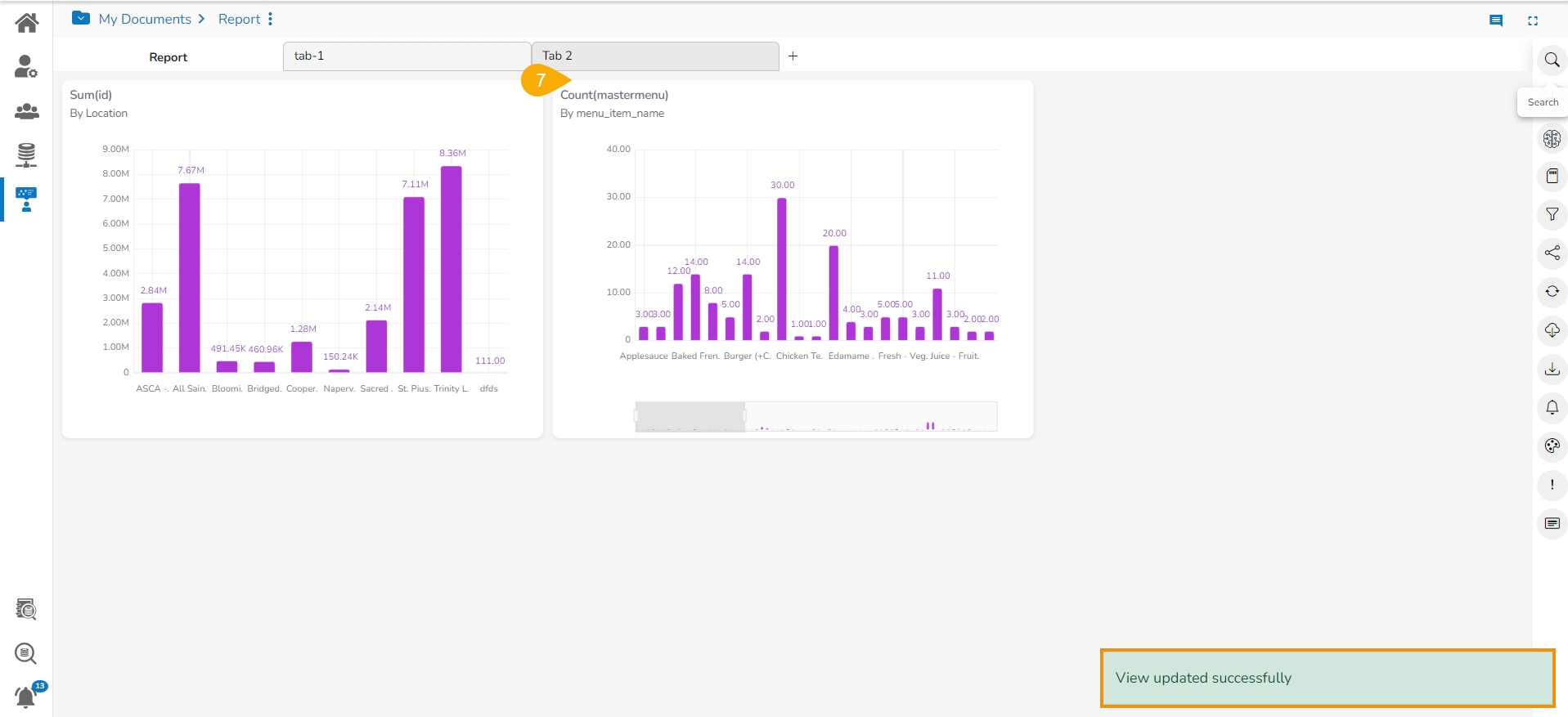Screen dimensions: 1568x717
Task: Click the Count(mastermenu) chart title
Action: point(614,95)
